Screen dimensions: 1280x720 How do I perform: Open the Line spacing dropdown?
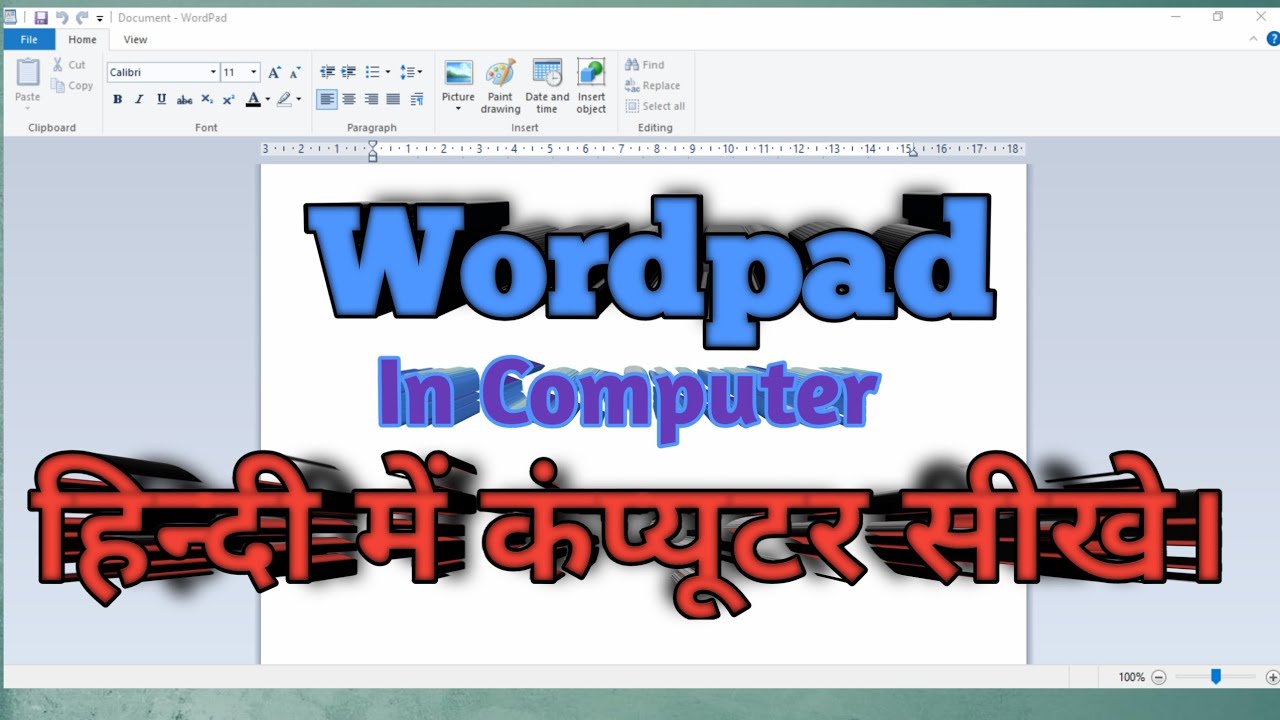411,72
